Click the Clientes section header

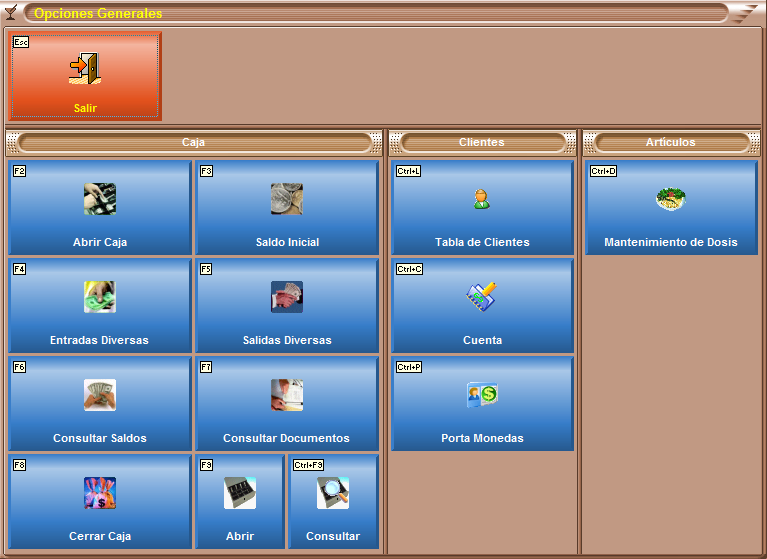coord(482,142)
